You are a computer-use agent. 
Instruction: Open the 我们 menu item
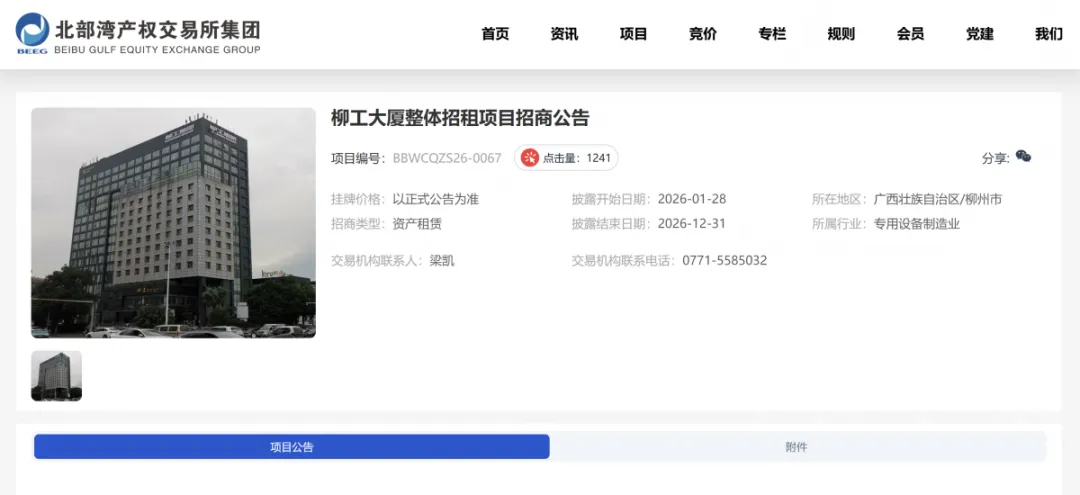(x=1048, y=34)
